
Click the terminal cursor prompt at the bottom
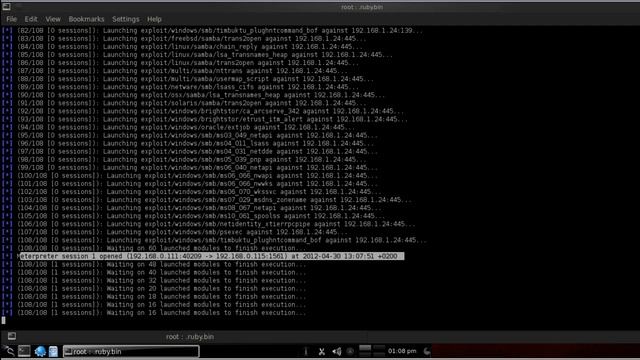[4, 321]
